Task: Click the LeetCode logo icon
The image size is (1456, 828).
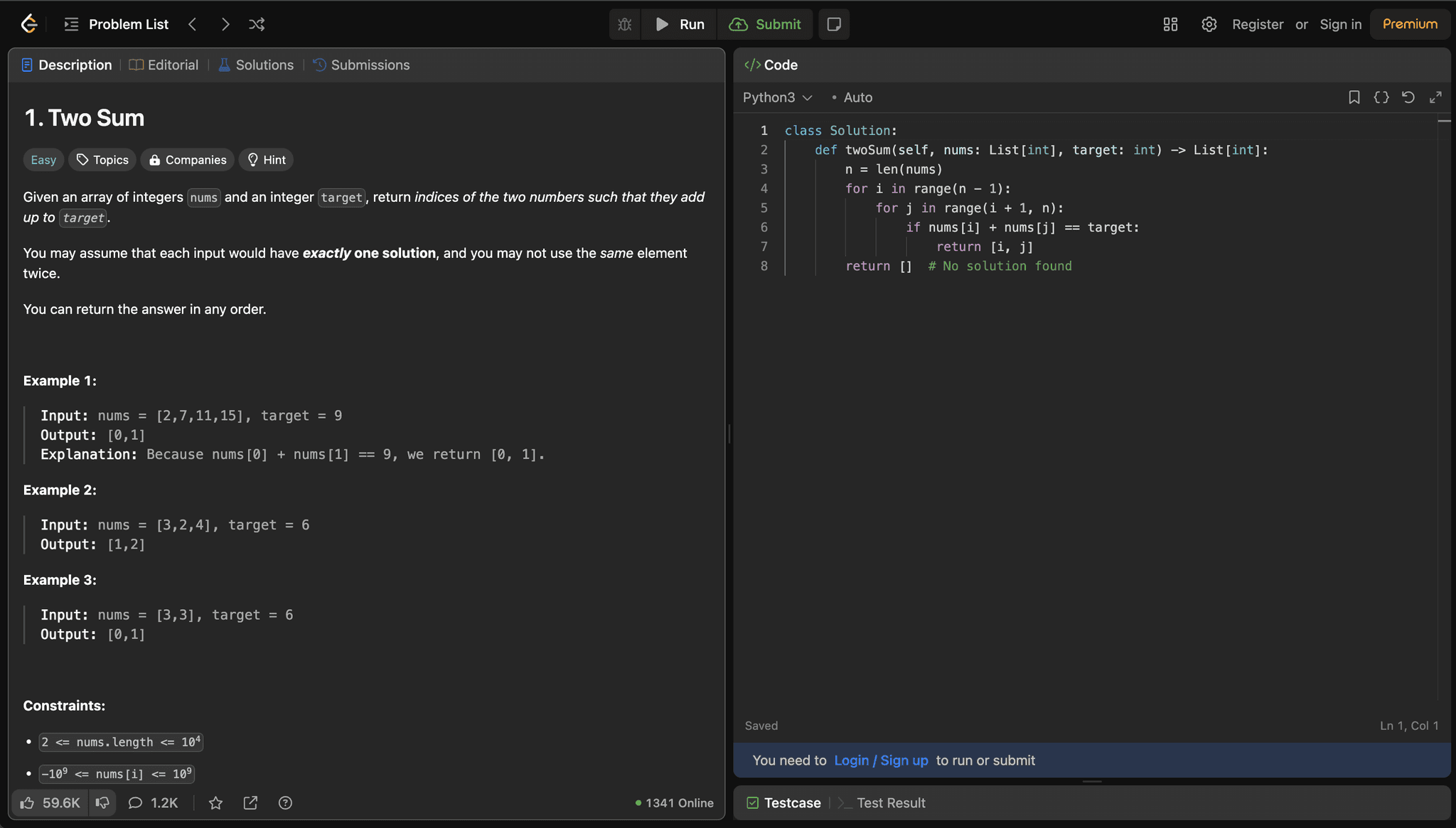Action: click(x=29, y=23)
